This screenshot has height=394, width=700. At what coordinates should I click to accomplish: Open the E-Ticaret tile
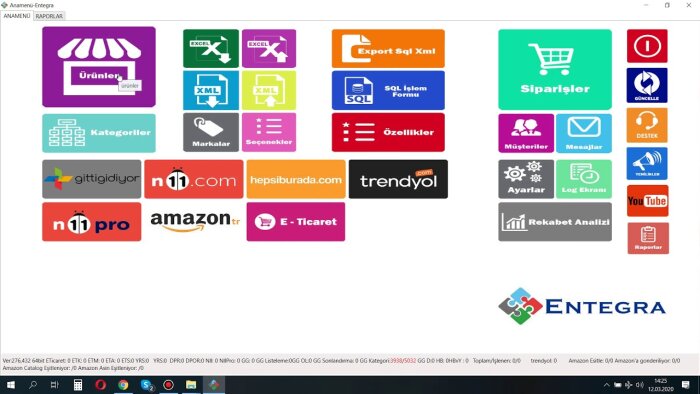click(x=296, y=222)
